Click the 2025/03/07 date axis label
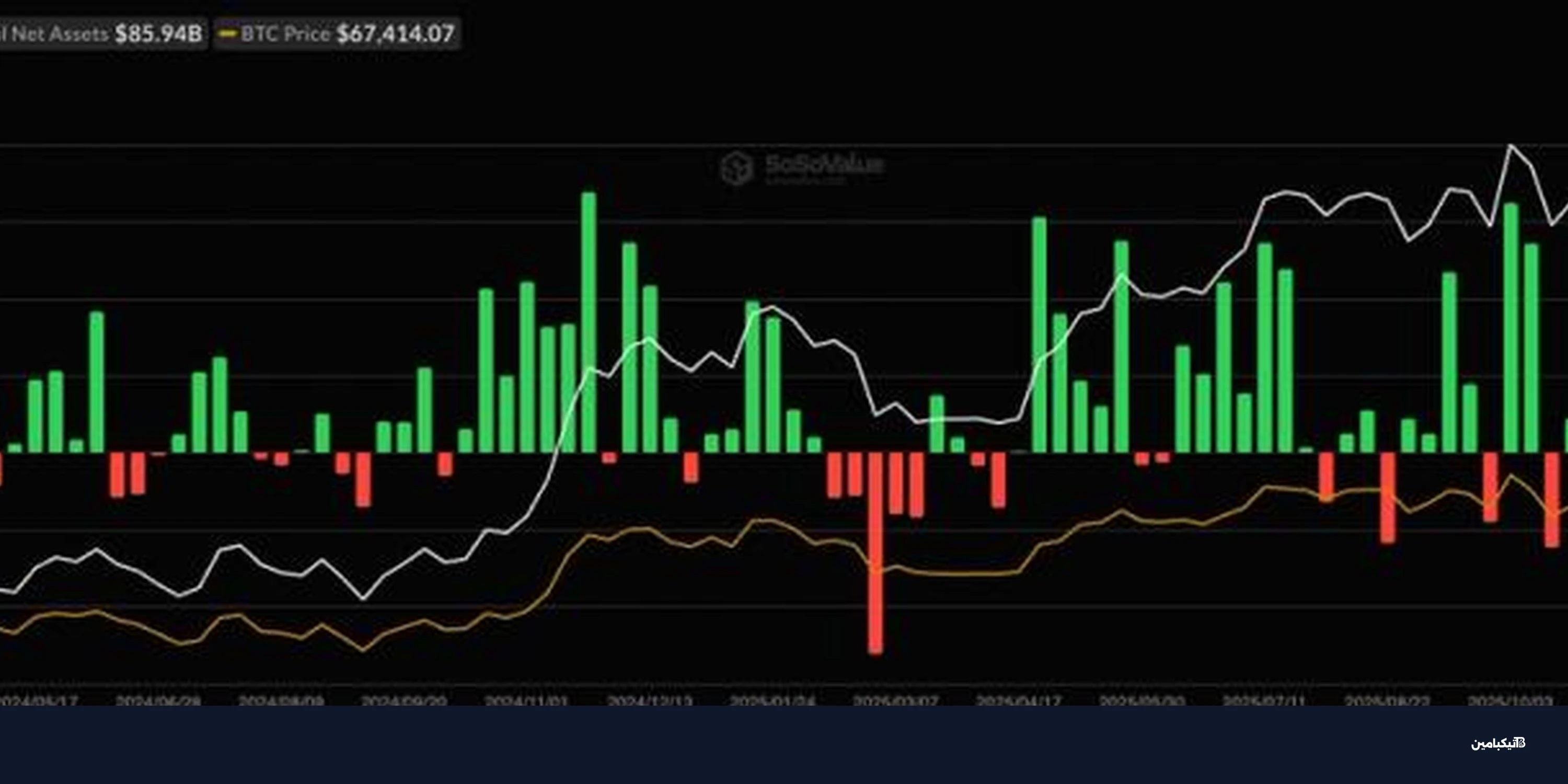This screenshot has width=1568, height=784. [x=895, y=700]
